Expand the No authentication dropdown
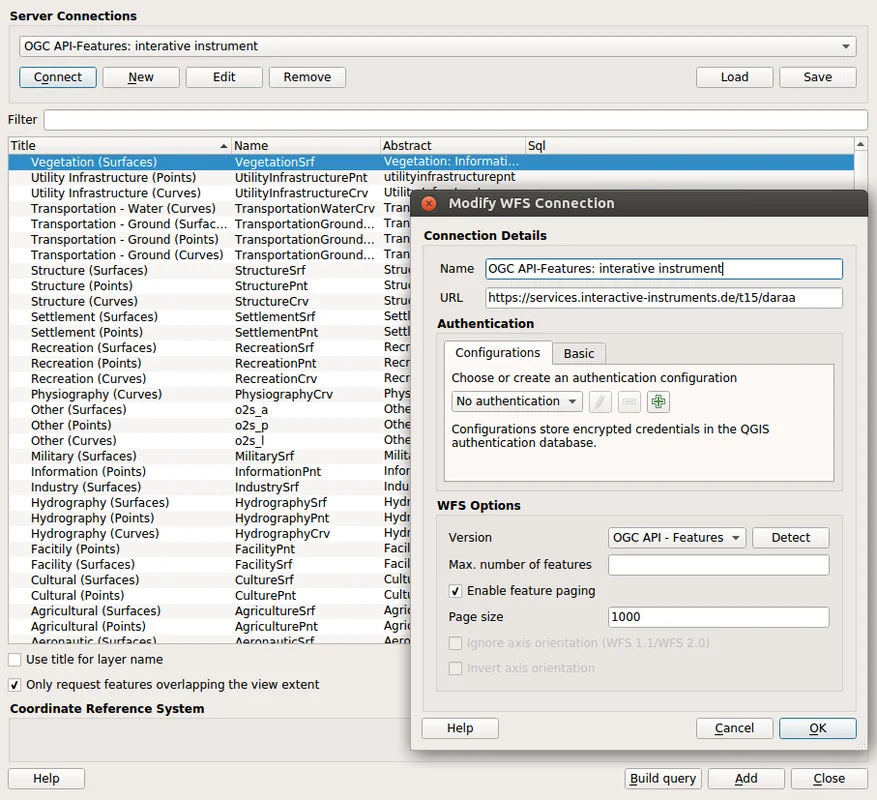877x800 pixels. click(517, 402)
